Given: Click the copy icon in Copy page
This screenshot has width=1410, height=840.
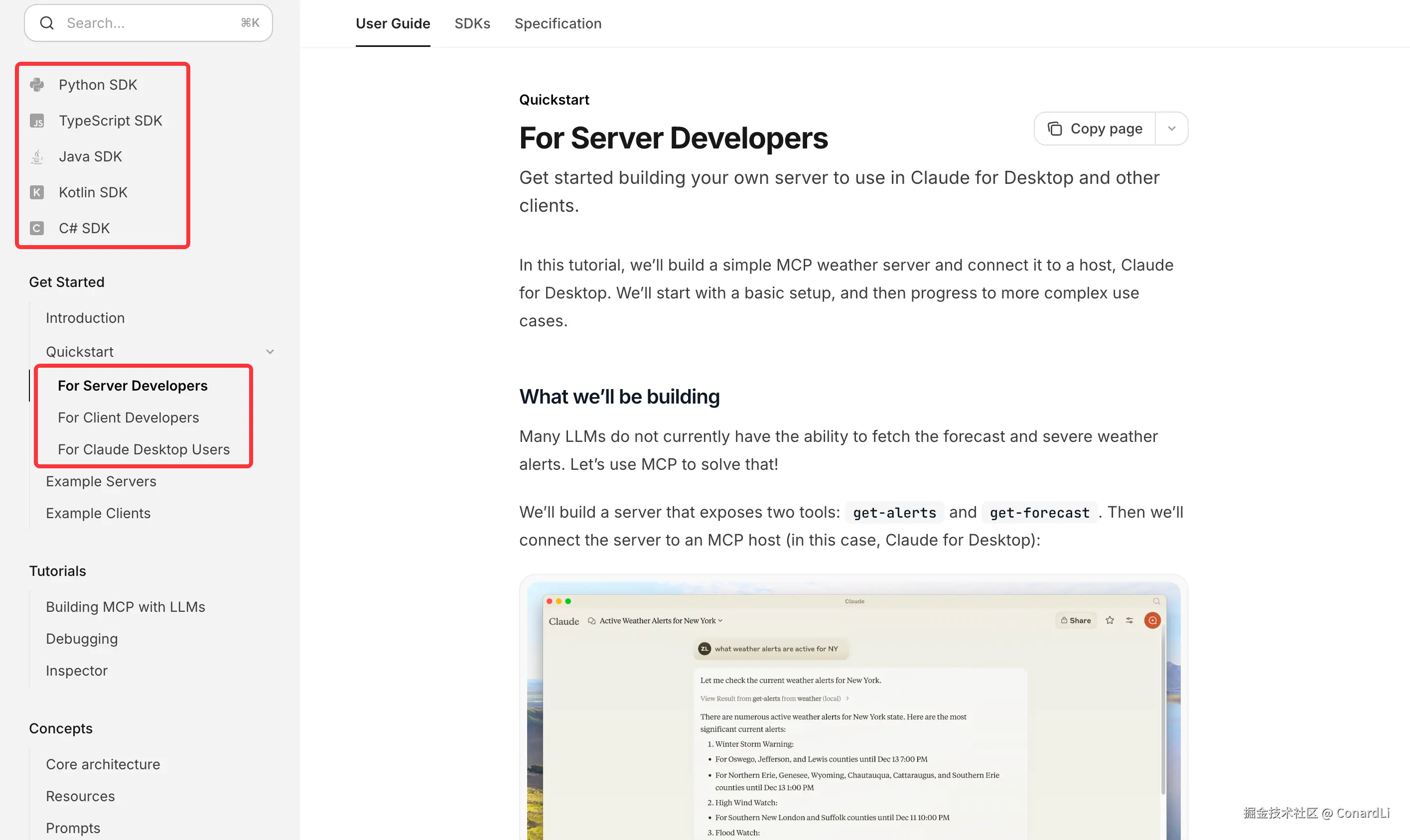Looking at the screenshot, I should [1055, 129].
